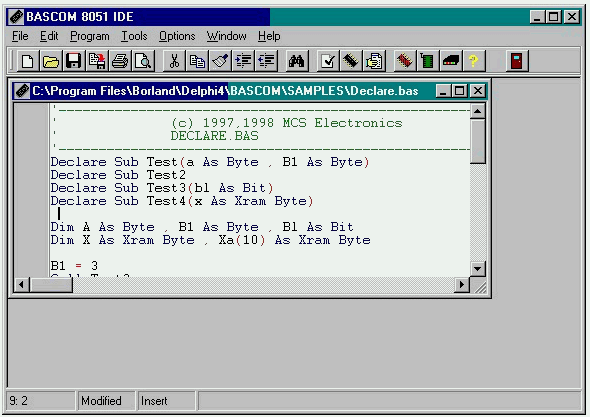
Task: Save the file with floppy disk icon
Action: tap(74, 61)
